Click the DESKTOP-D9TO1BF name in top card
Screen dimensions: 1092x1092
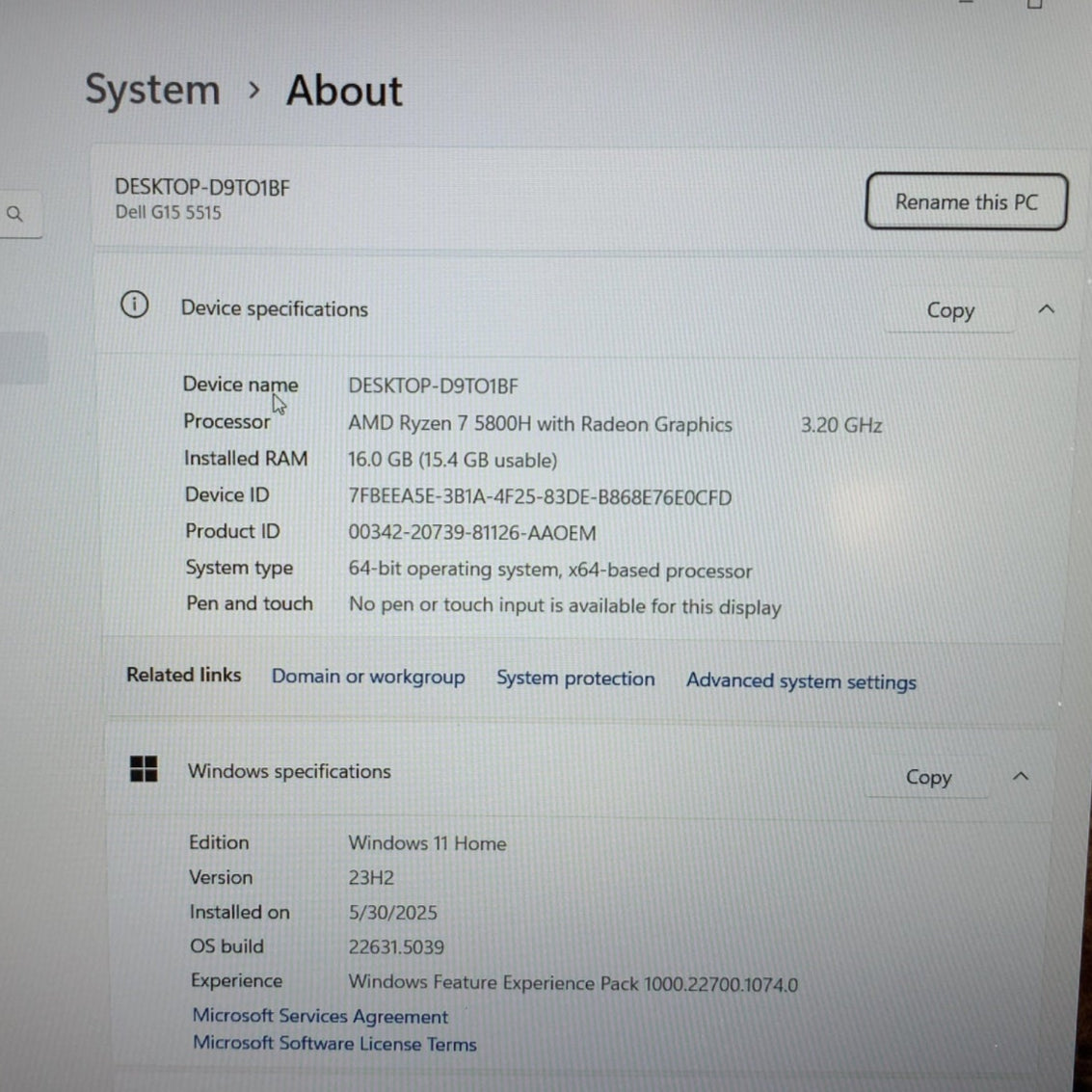(x=202, y=187)
